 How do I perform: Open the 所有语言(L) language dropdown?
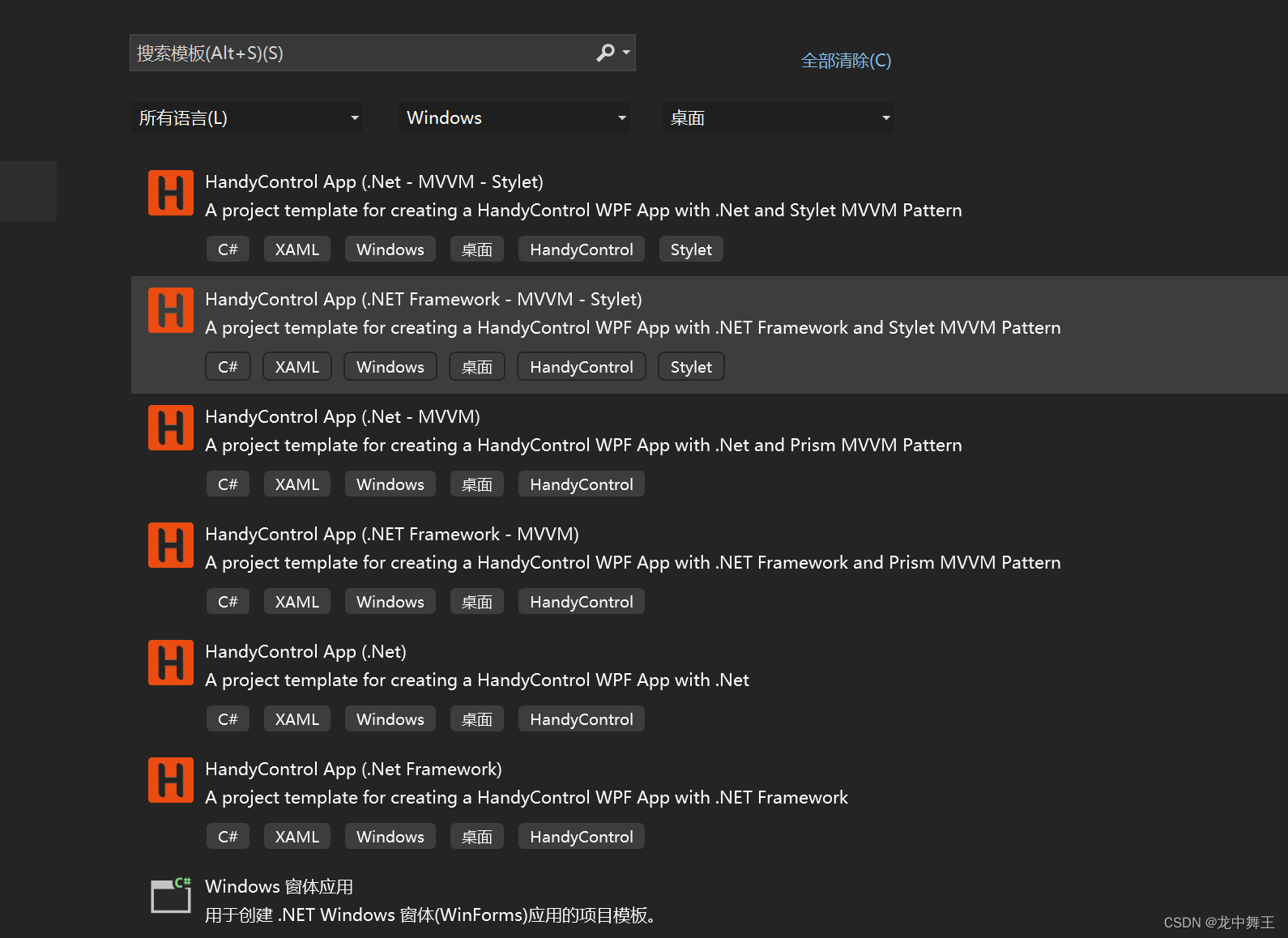(x=247, y=117)
